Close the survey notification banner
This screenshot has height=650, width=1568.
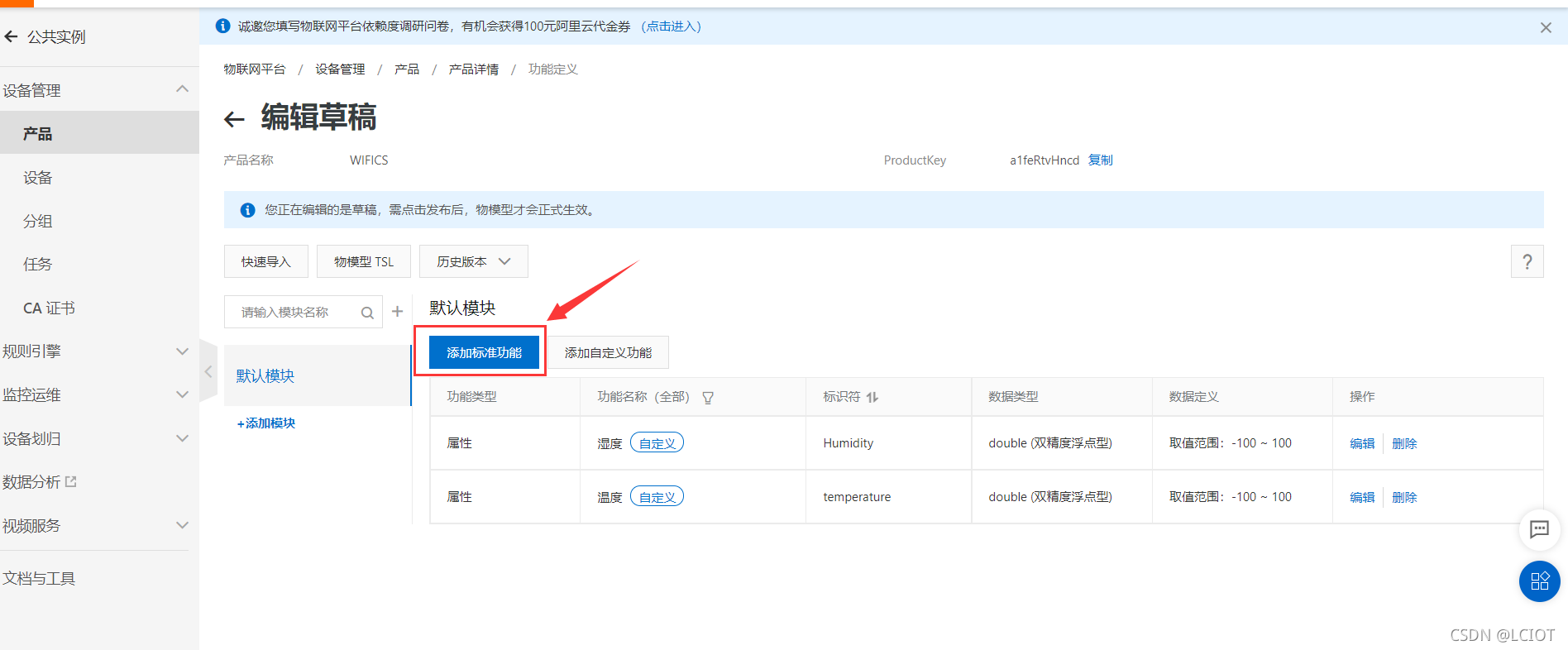coord(1546,27)
